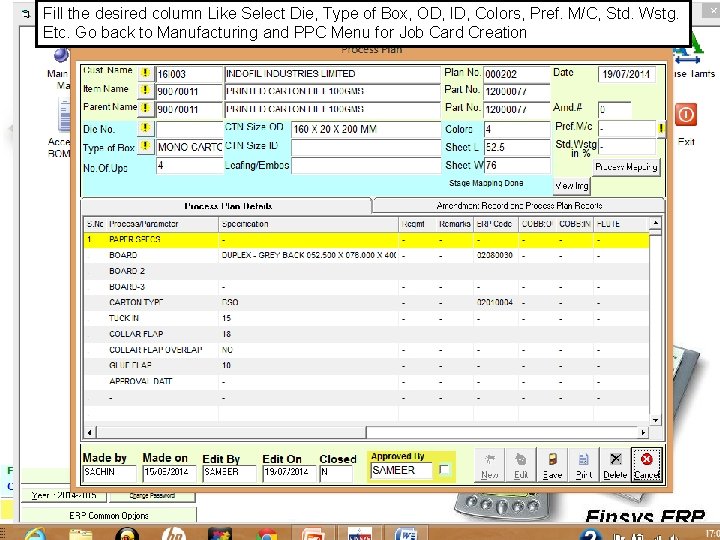
Task: Click the Item Name lookup exclamation icon
Action: pos(145,90)
